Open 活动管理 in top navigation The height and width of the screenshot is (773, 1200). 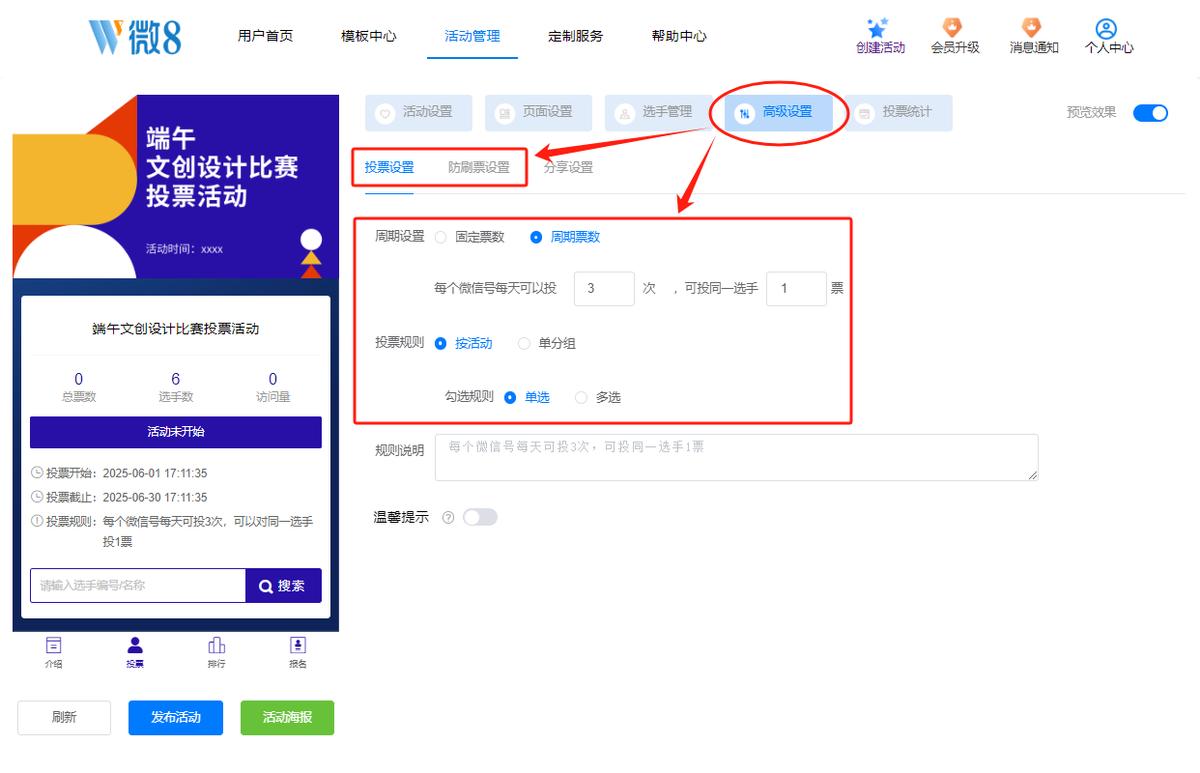coord(472,36)
